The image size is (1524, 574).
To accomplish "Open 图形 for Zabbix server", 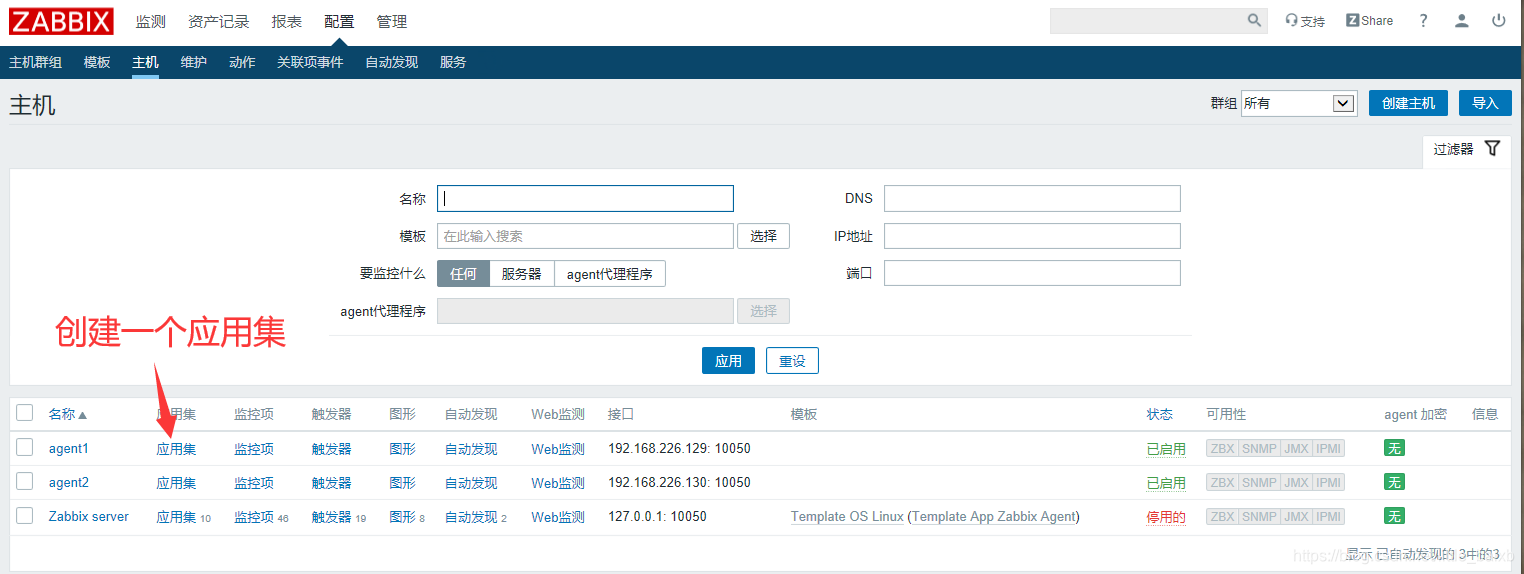I will [402, 517].
